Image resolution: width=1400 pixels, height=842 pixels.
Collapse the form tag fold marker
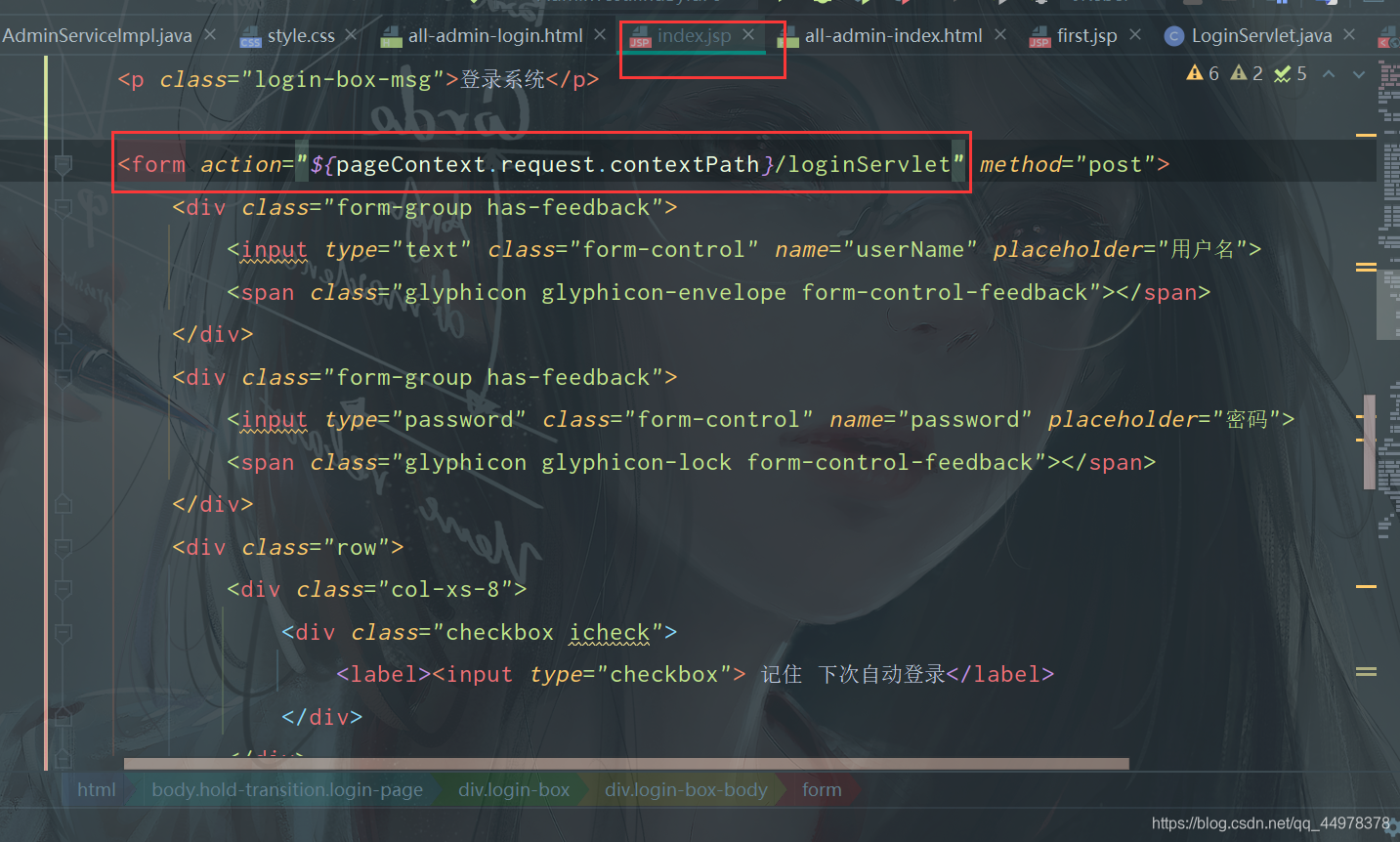tap(64, 165)
